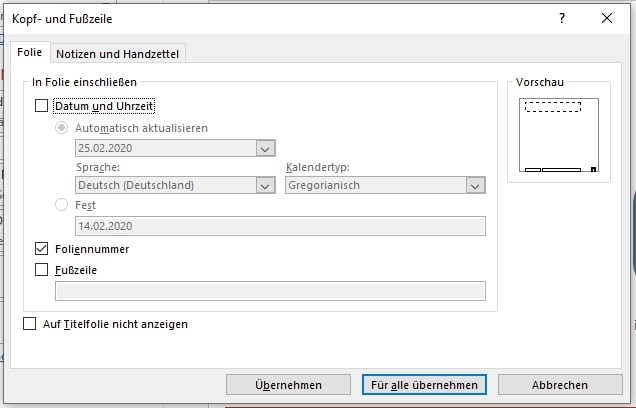Expand the Kalendertyp Gregorianisch dropdown

click(x=475, y=185)
